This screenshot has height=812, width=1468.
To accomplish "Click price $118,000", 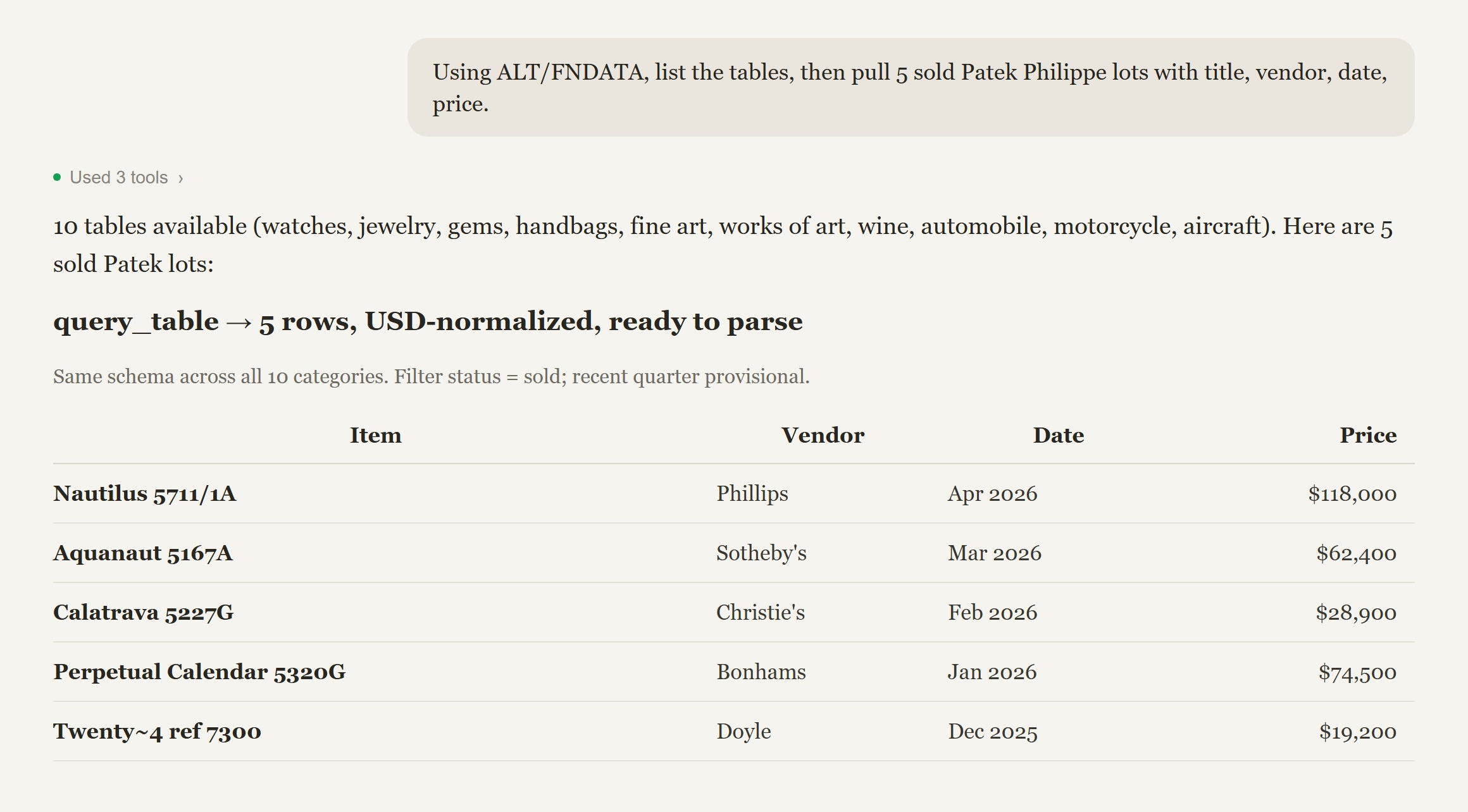I will (x=1352, y=493).
